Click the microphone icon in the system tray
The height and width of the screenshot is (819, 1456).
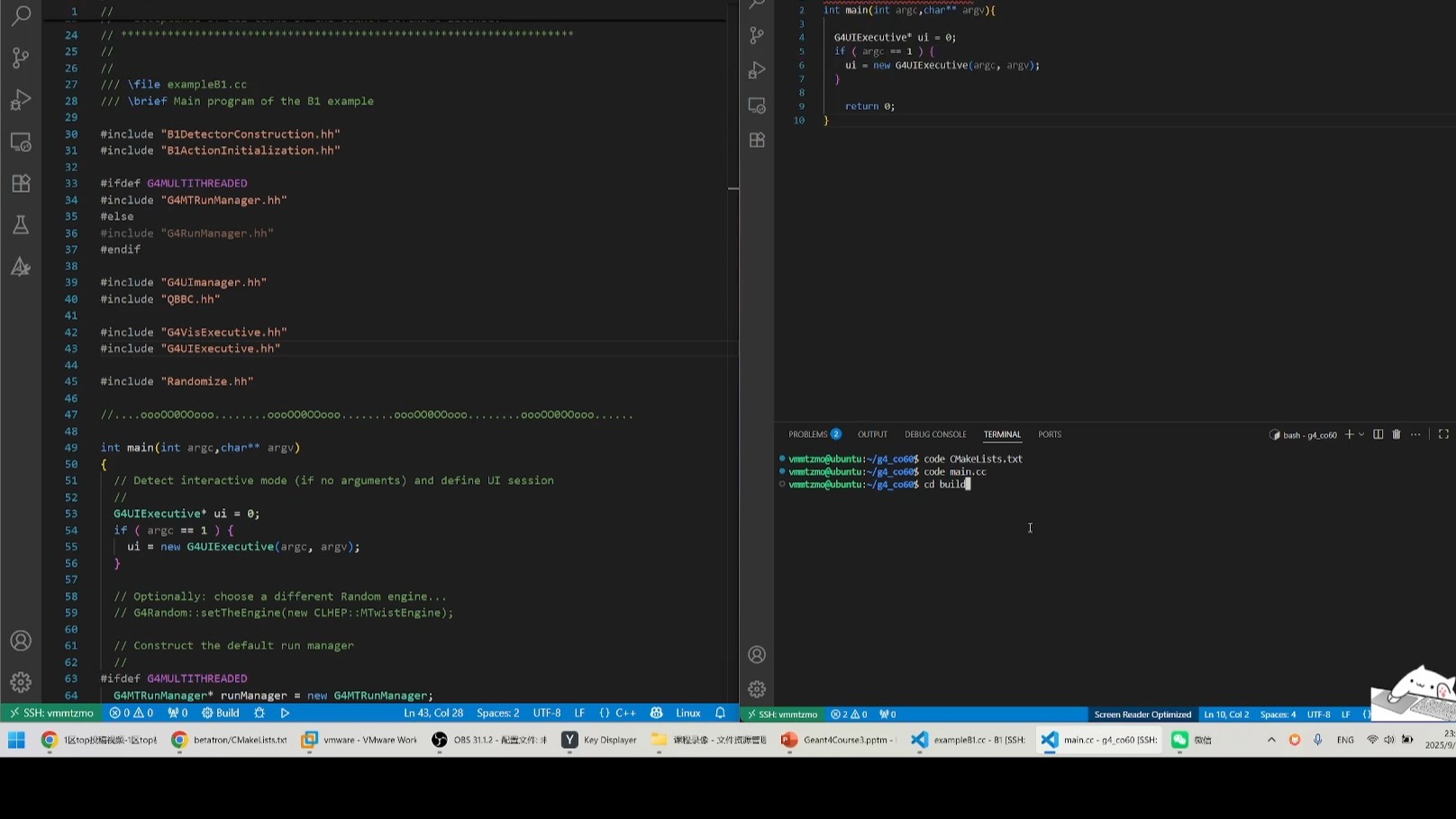1318,740
